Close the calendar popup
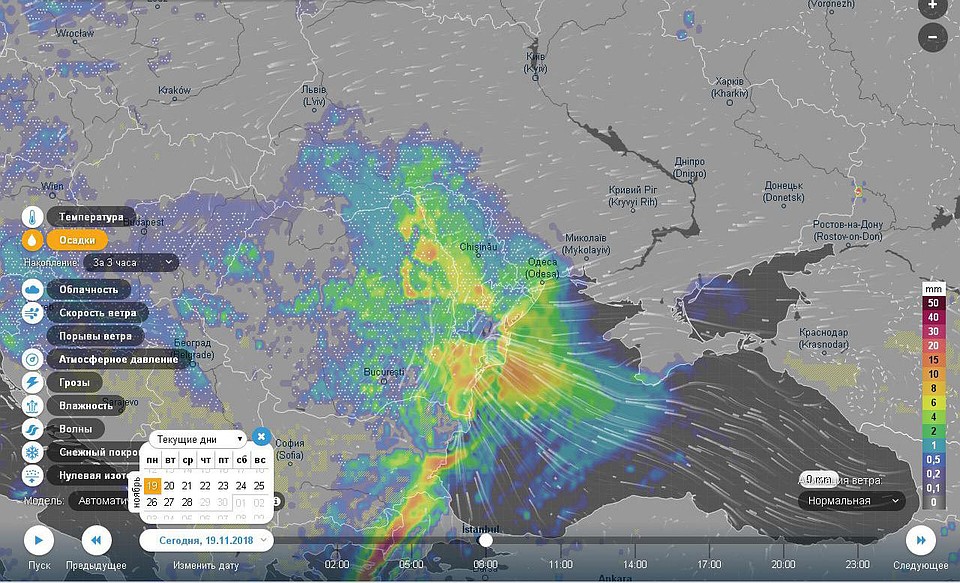960x583 pixels. [261, 437]
